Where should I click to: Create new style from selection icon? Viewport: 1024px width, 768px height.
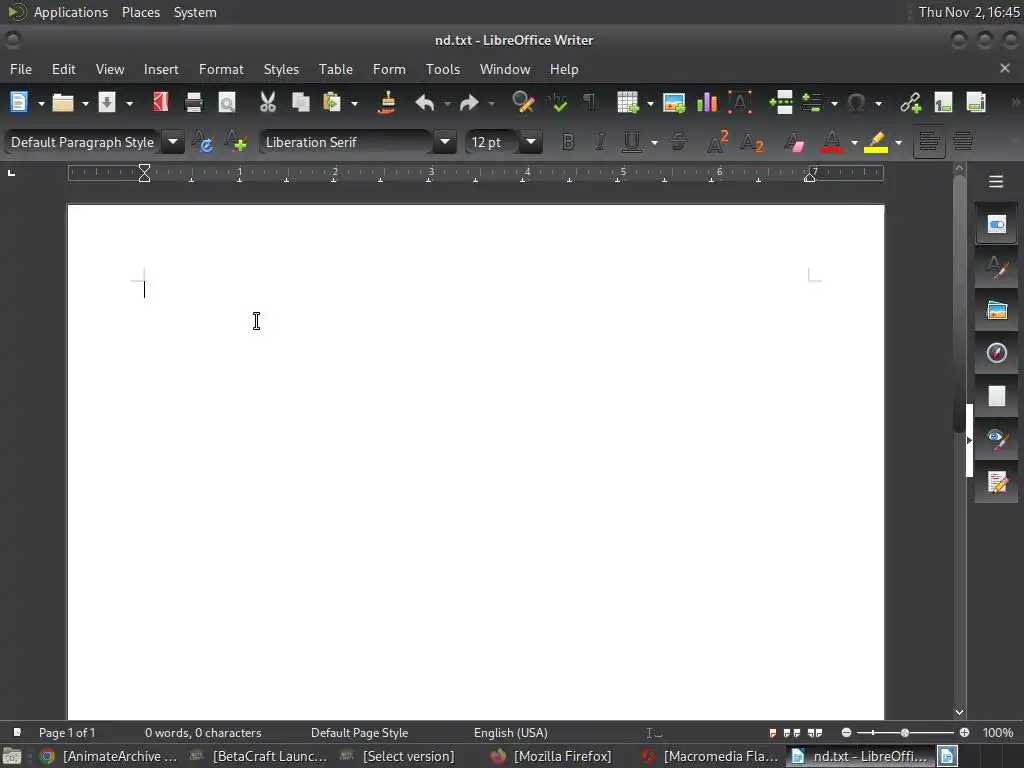(x=236, y=142)
